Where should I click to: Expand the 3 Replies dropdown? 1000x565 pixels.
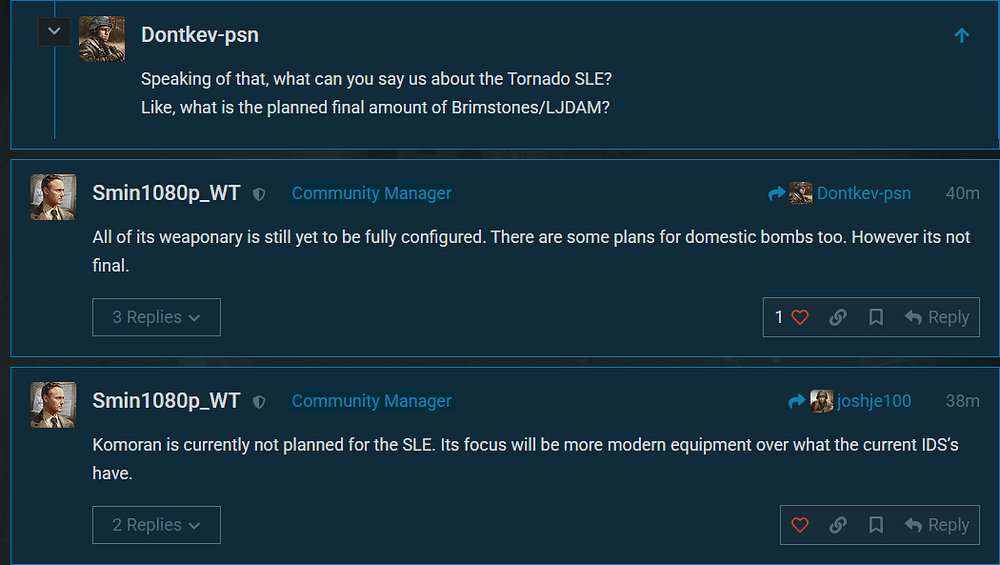pyautogui.click(x=156, y=317)
